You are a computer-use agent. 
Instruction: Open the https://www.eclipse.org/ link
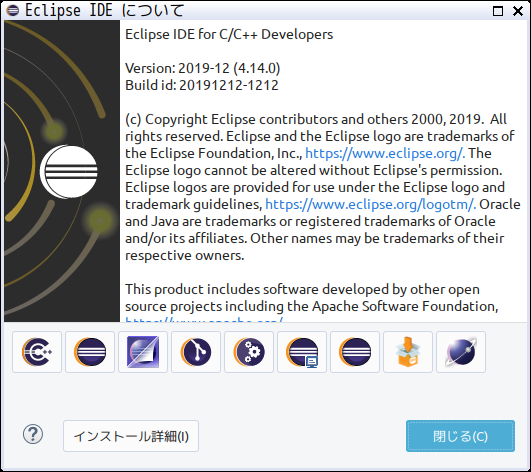[x=385, y=153]
